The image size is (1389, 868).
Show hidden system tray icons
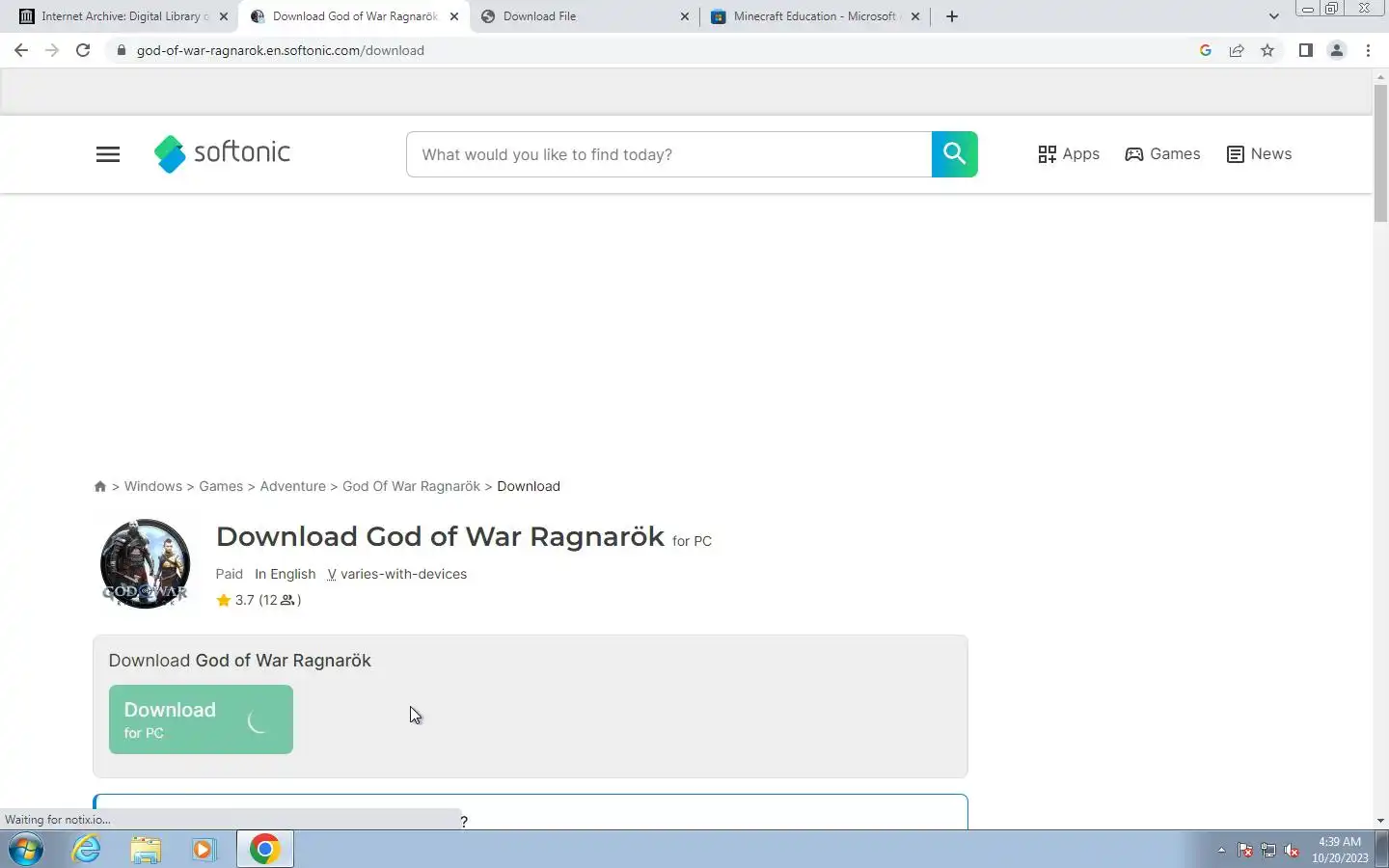[x=1221, y=851]
